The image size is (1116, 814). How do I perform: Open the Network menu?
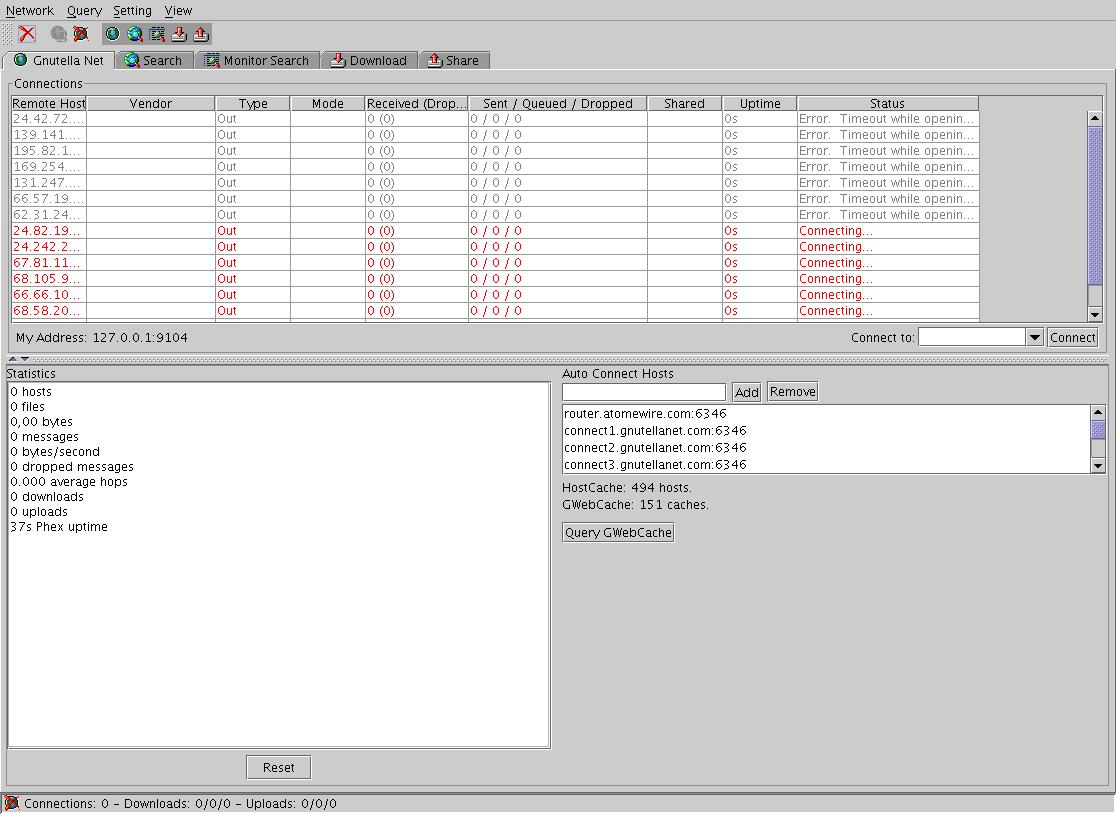[29, 11]
